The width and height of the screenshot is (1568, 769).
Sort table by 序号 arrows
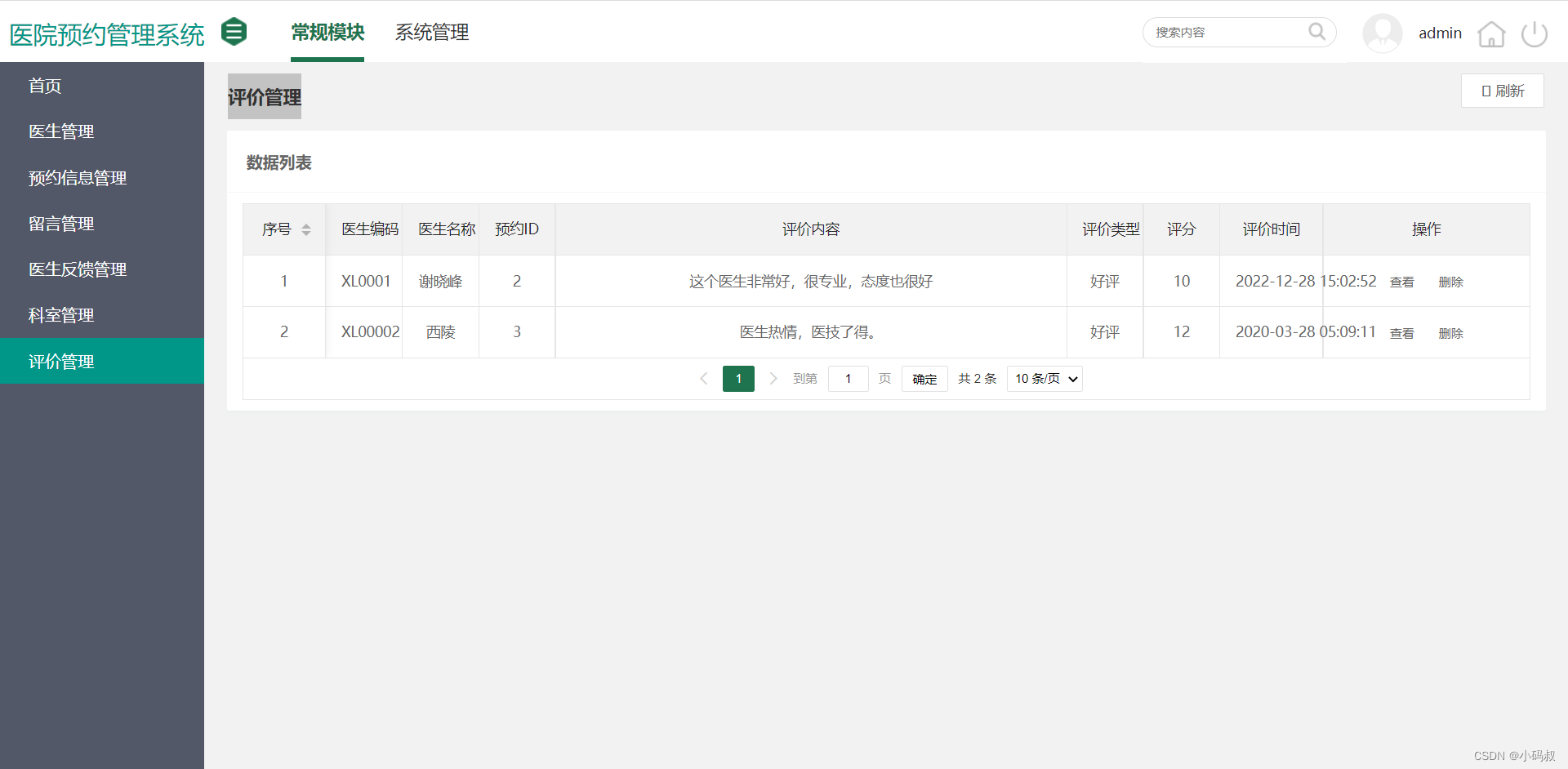pos(306,229)
